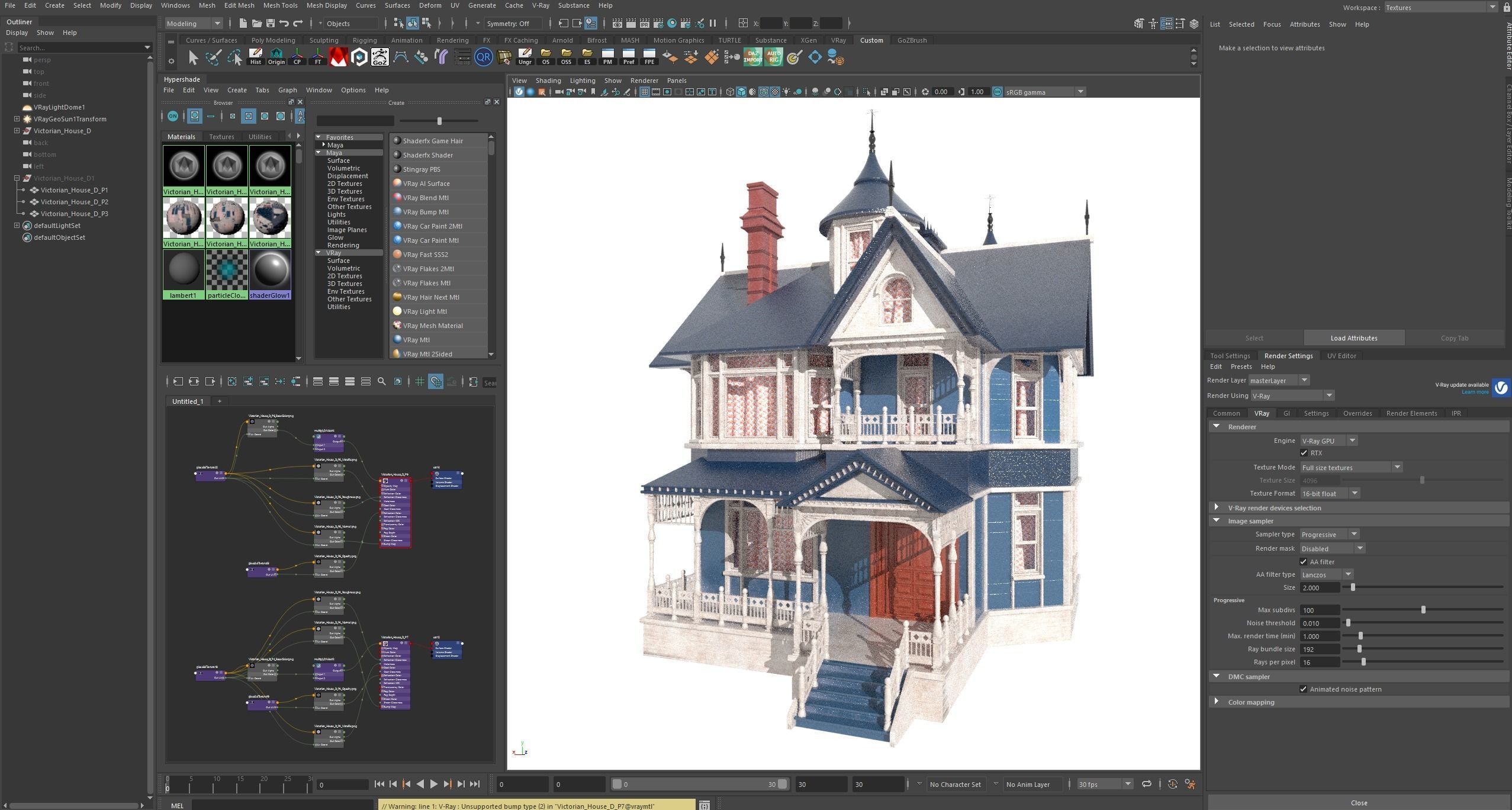Toggle loop playback button on timeline
1512x810 pixels.
point(1147,784)
